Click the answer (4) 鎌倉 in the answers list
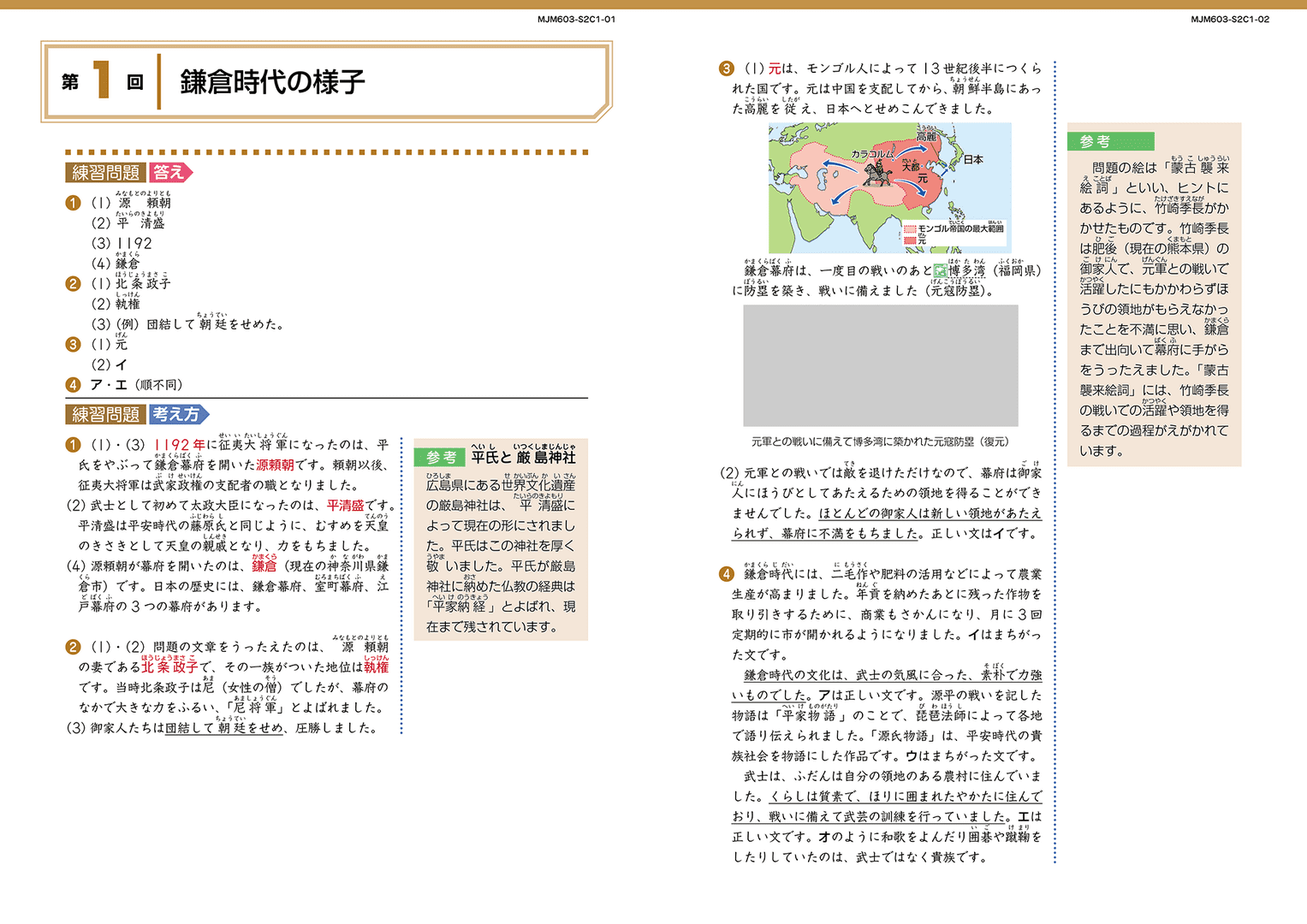Viewport: 1307px width, 924px height. pyautogui.click(x=116, y=264)
